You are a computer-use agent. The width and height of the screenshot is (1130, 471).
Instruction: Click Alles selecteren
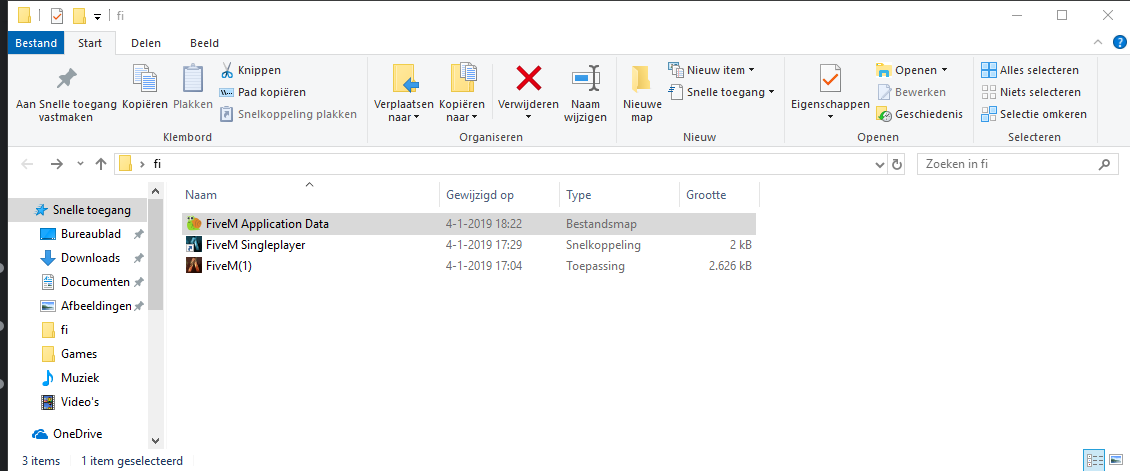click(1030, 70)
